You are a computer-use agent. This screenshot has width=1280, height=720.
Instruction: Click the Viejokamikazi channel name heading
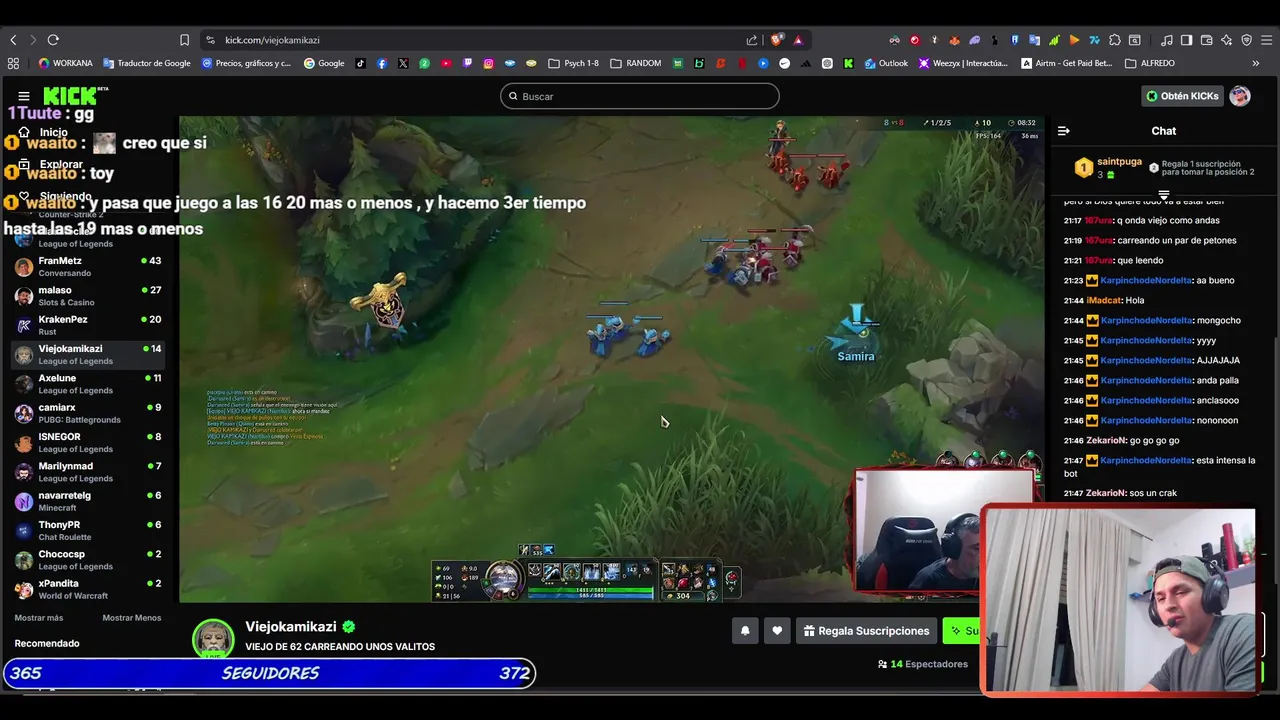pyautogui.click(x=291, y=627)
